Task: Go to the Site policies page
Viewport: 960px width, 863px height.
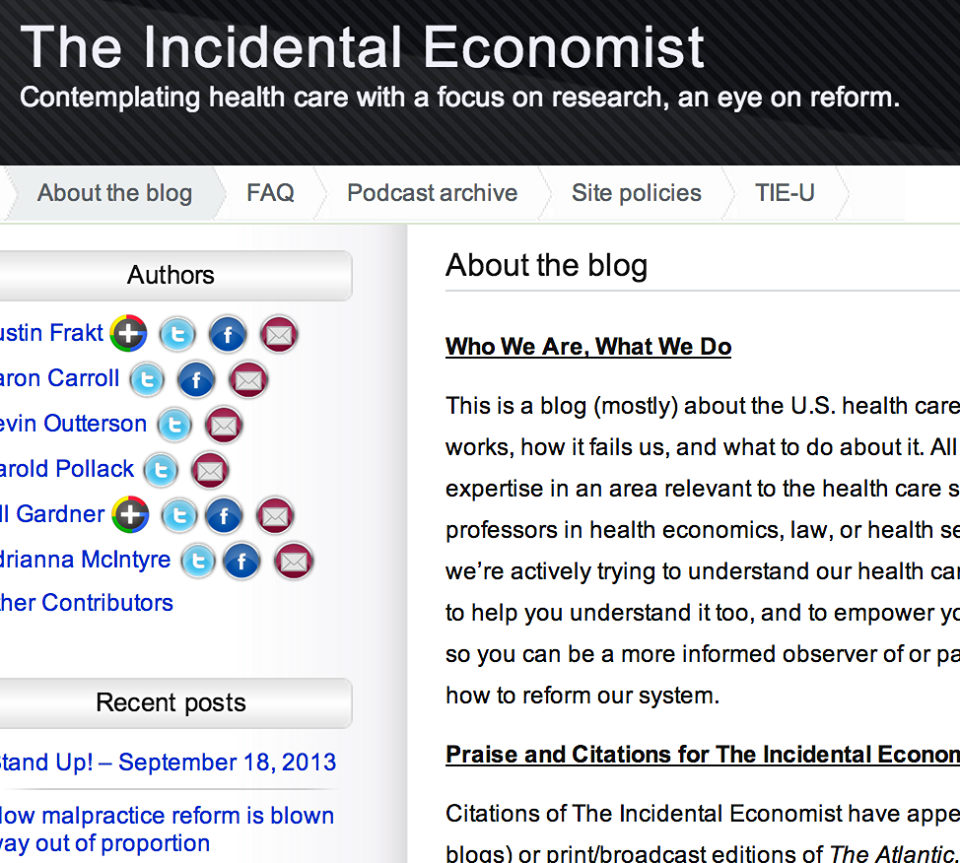Action: (x=636, y=193)
